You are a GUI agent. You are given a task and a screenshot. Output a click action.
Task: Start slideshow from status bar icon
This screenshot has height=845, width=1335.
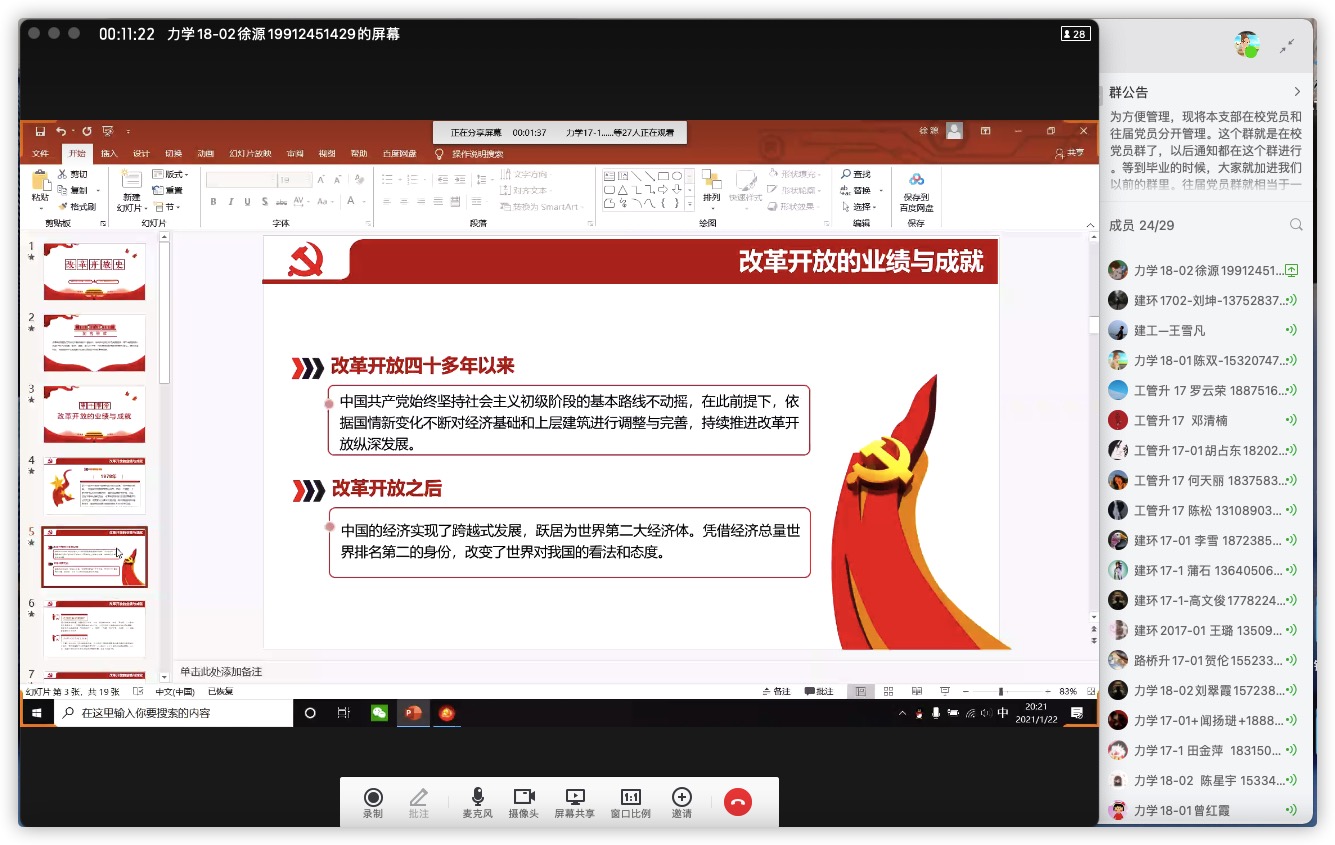tap(946, 691)
